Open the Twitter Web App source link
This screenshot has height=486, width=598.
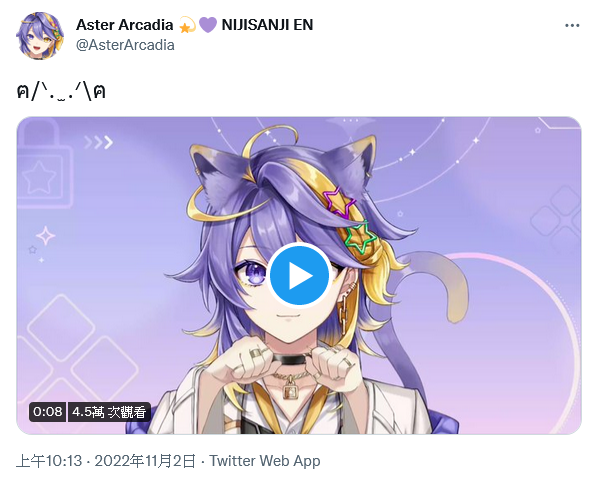point(265,461)
